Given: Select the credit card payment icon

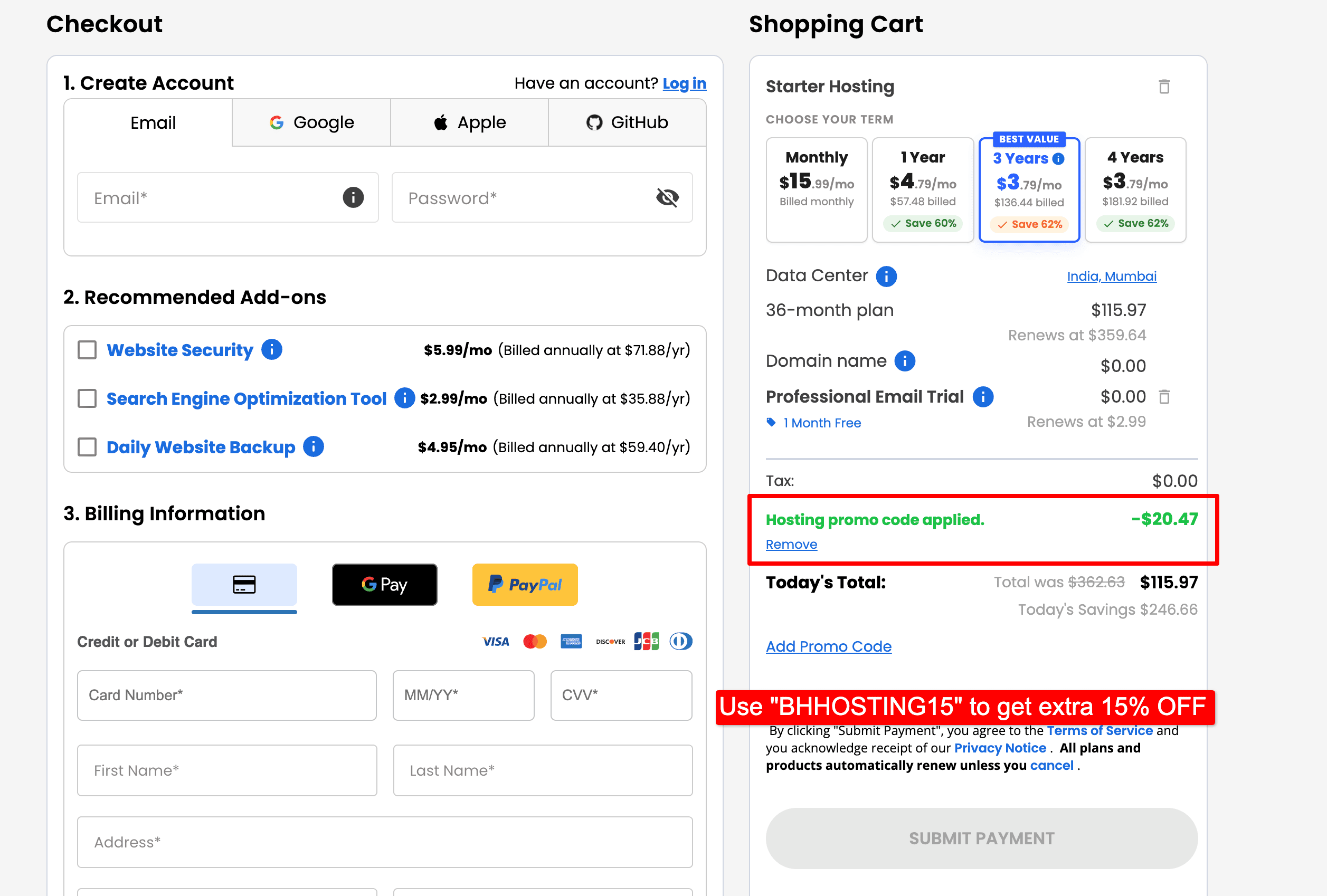Looking at the screenshot, I should click(x=244, y=584).
